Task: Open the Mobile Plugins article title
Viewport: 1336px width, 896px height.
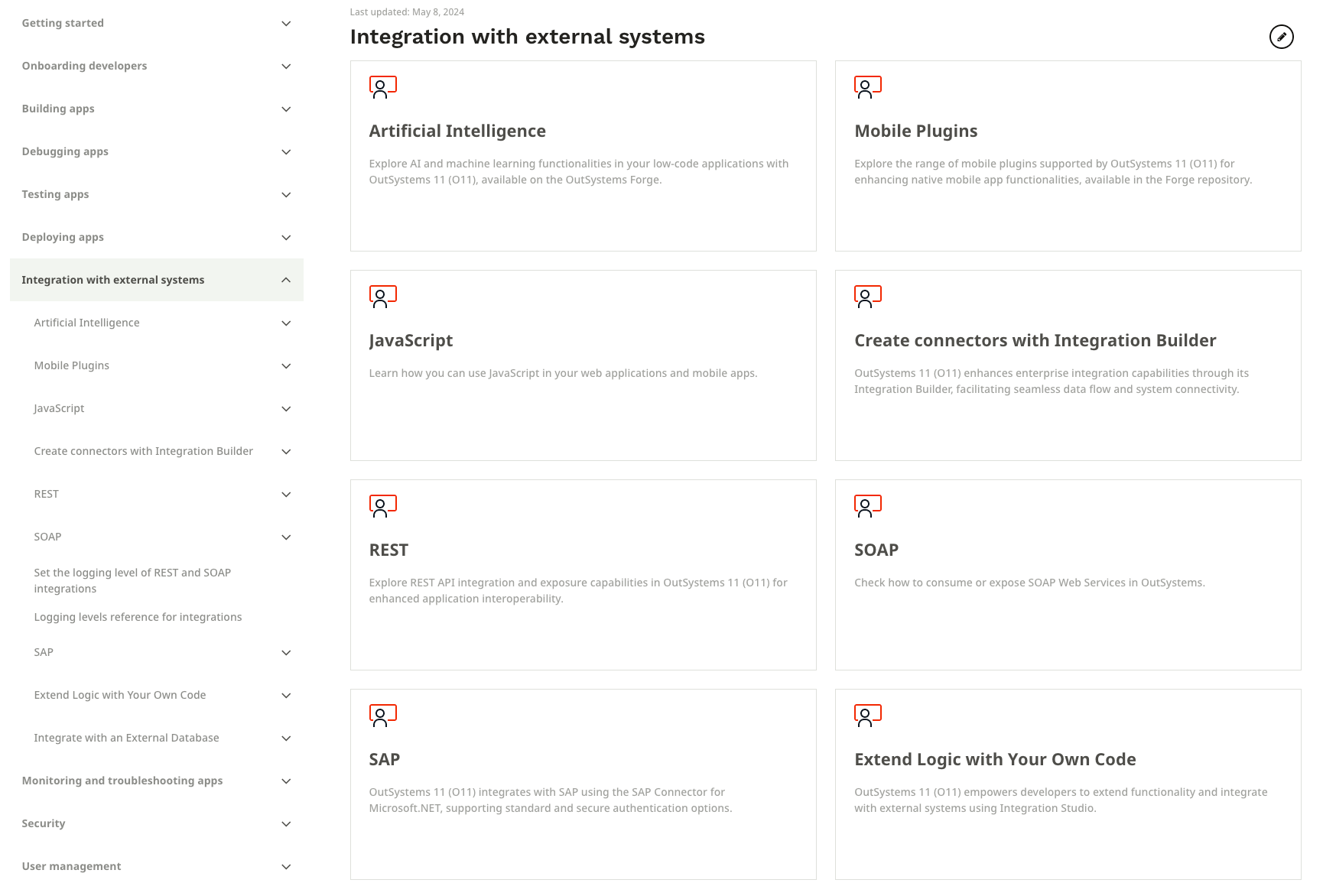Action: pos(915,131)
